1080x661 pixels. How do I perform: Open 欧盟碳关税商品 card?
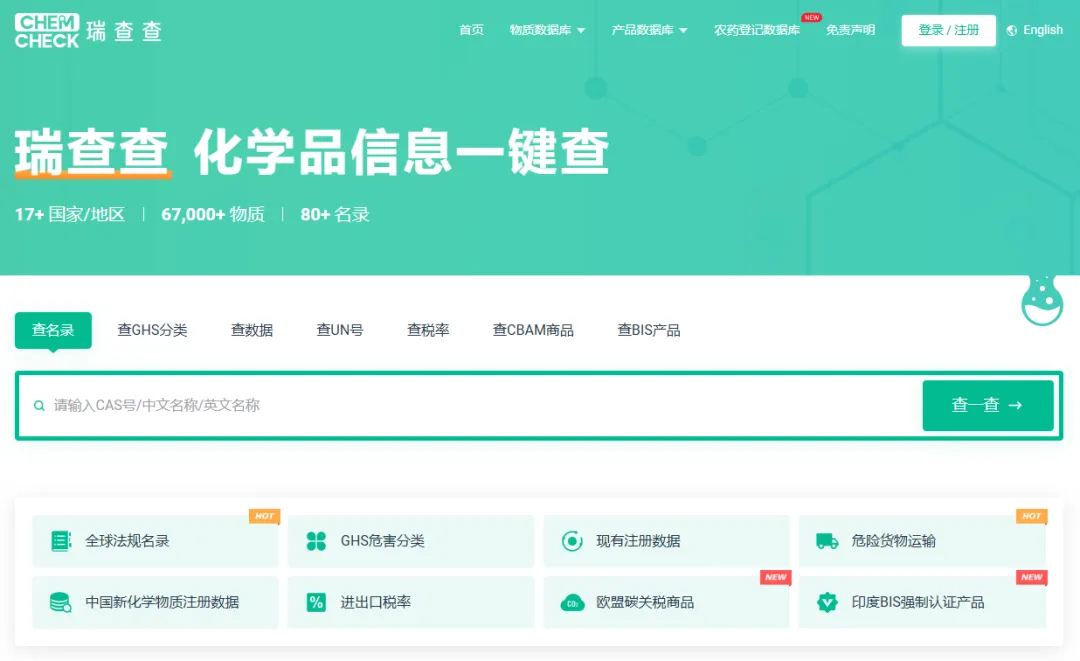pyautogui.click(x=666, y=602)
